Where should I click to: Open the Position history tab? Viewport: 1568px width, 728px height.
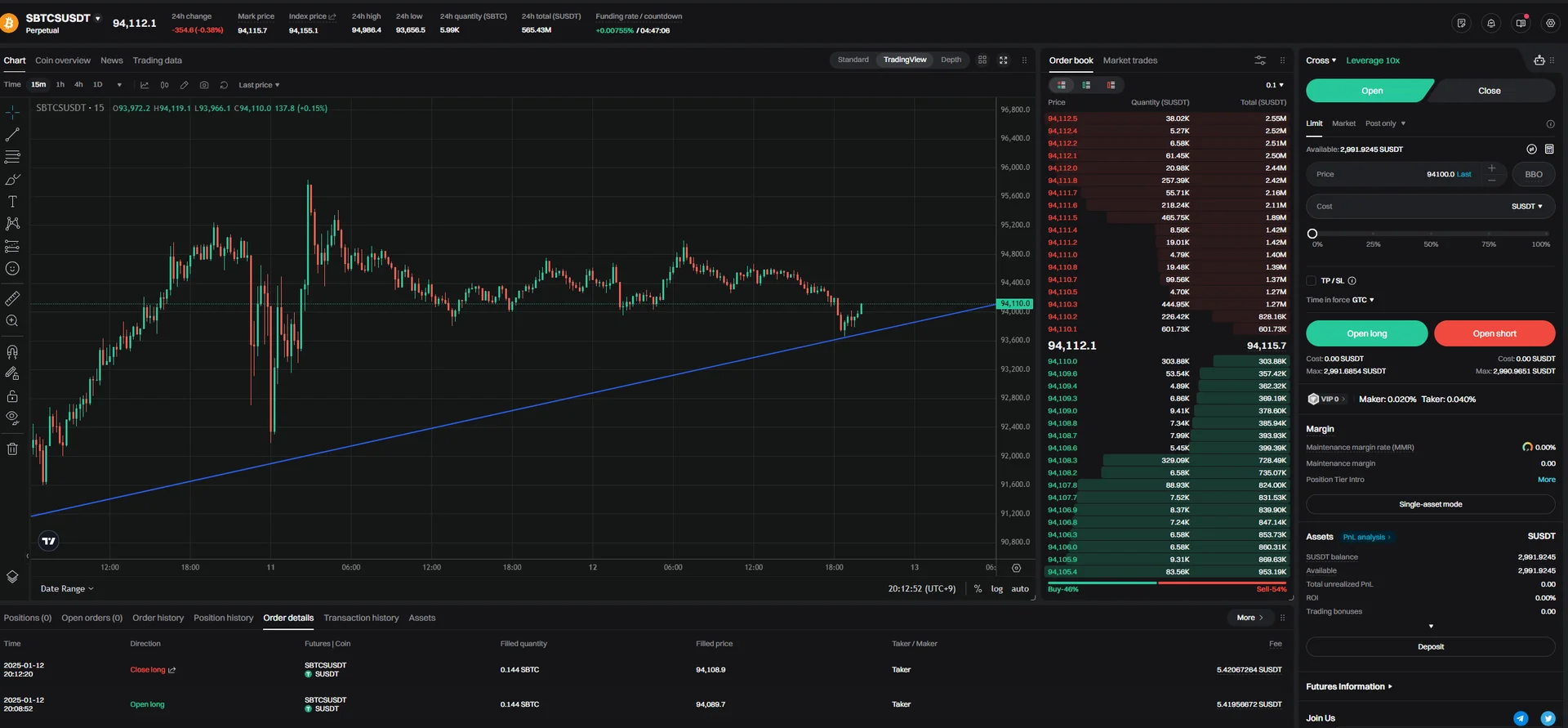(224, 618)
